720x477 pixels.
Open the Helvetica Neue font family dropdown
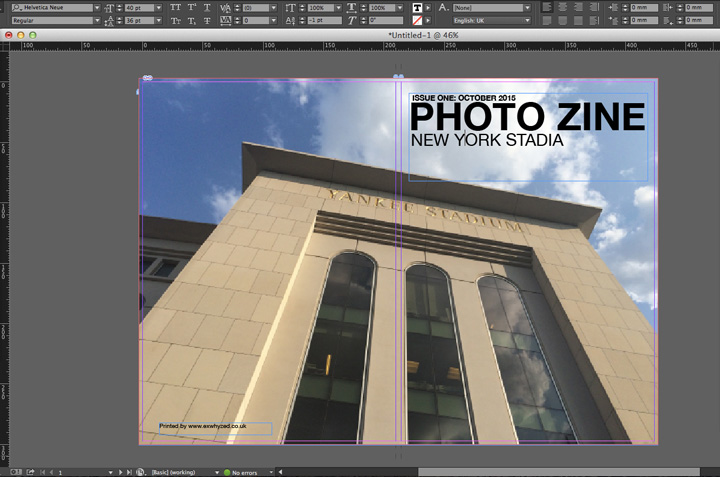pyautogui.click(x=97, y=8)
